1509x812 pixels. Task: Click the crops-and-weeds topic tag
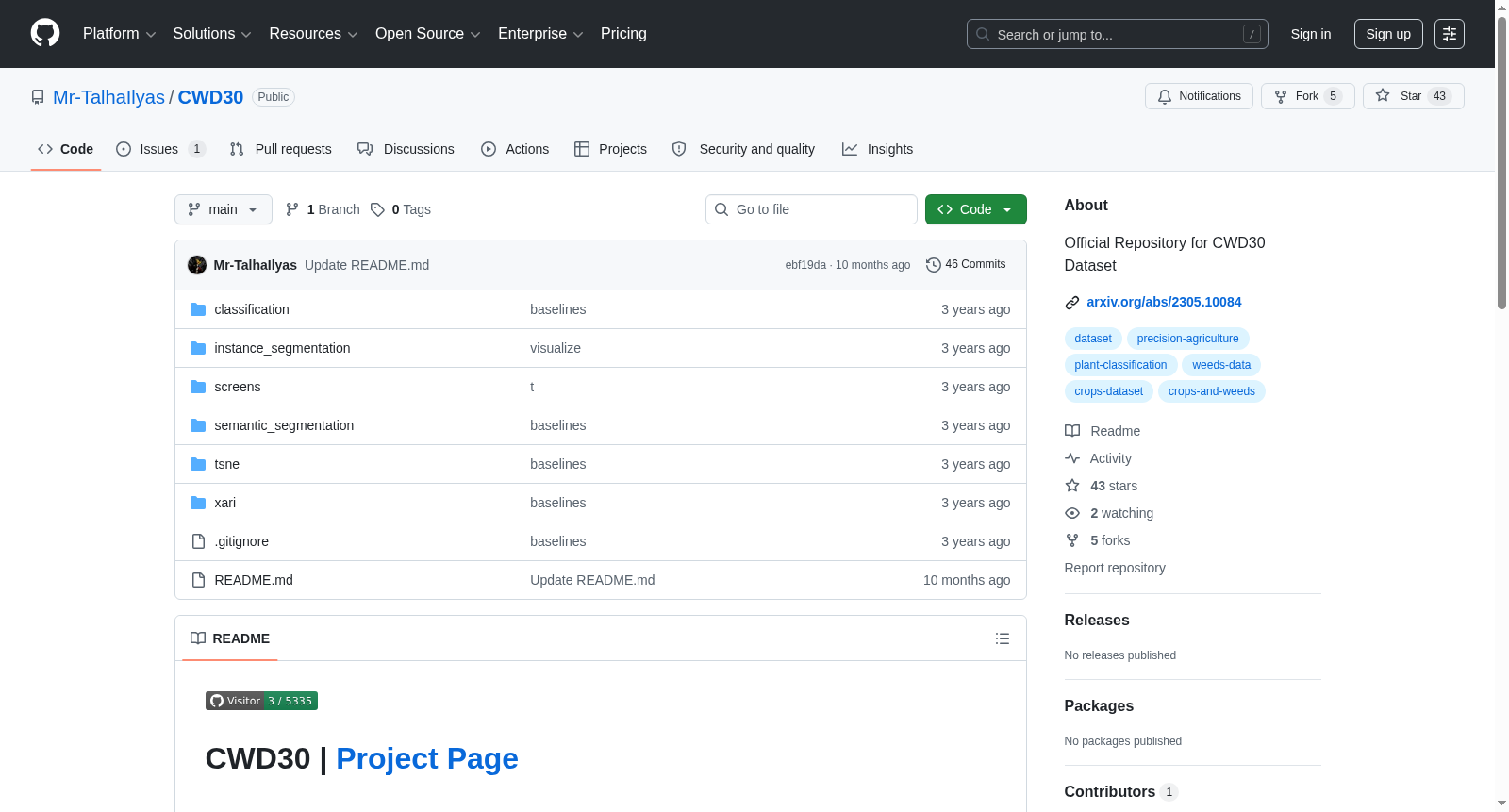pyautogui.click(x=1212, y=391)
